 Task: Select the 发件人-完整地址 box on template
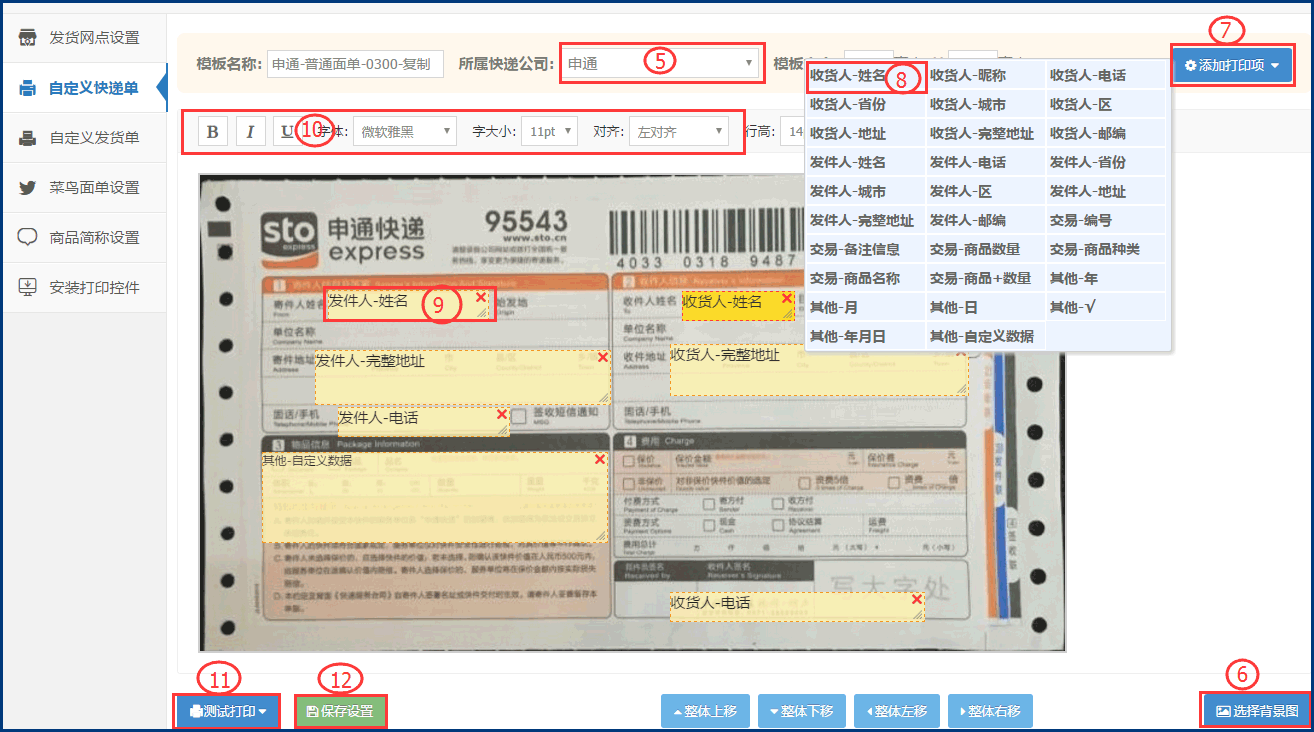tap(462, 377)
